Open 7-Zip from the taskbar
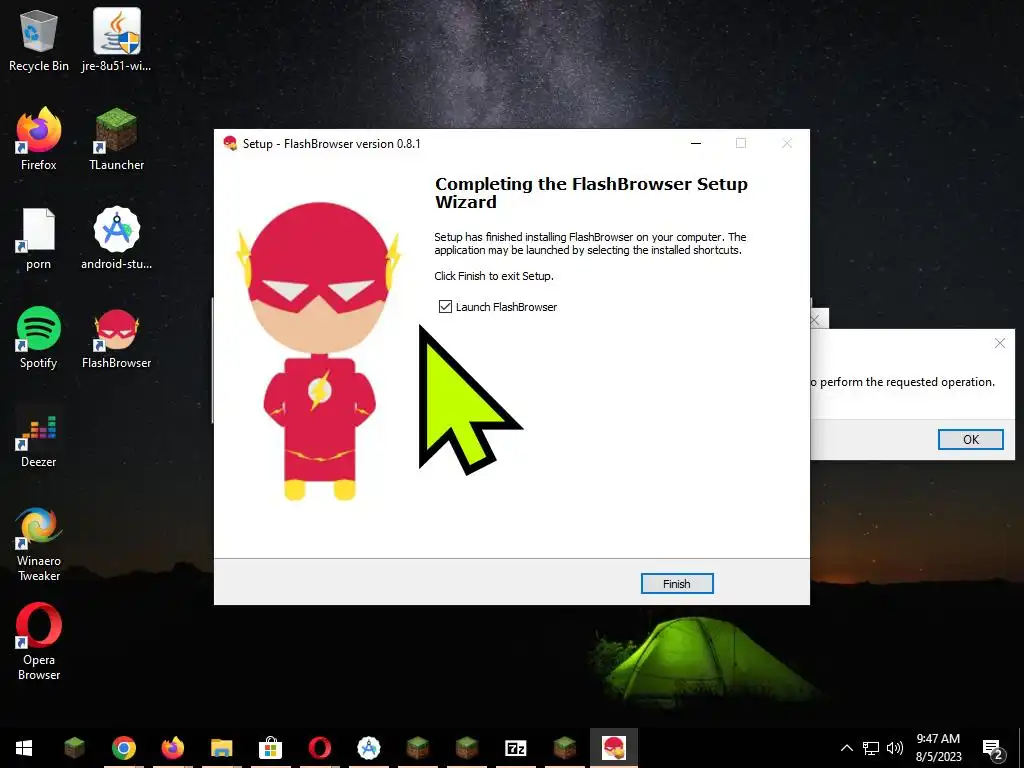1024x768 pixels. 515,748
